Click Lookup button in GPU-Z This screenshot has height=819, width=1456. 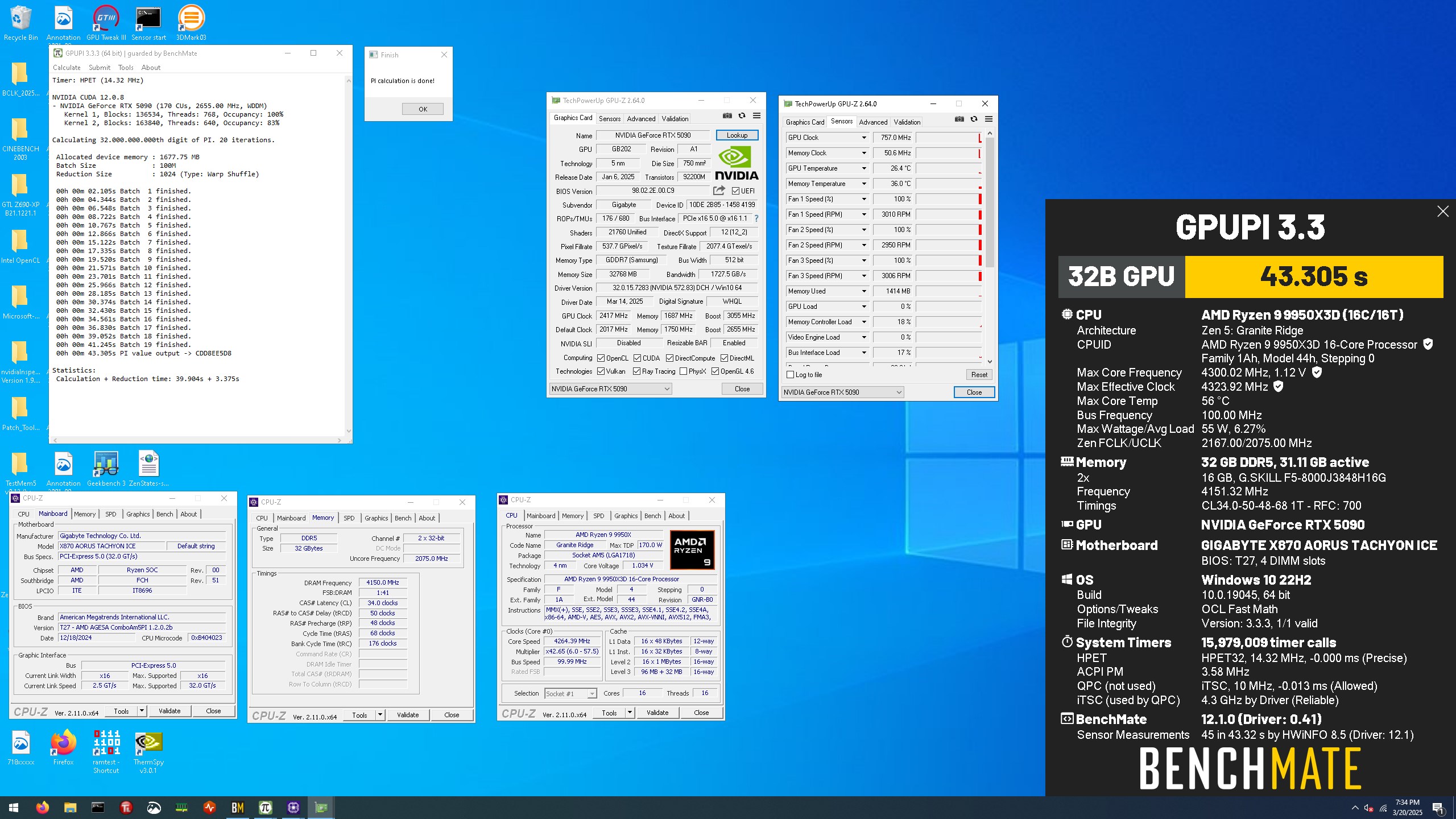pyautogui.click(x=737, y=135)
